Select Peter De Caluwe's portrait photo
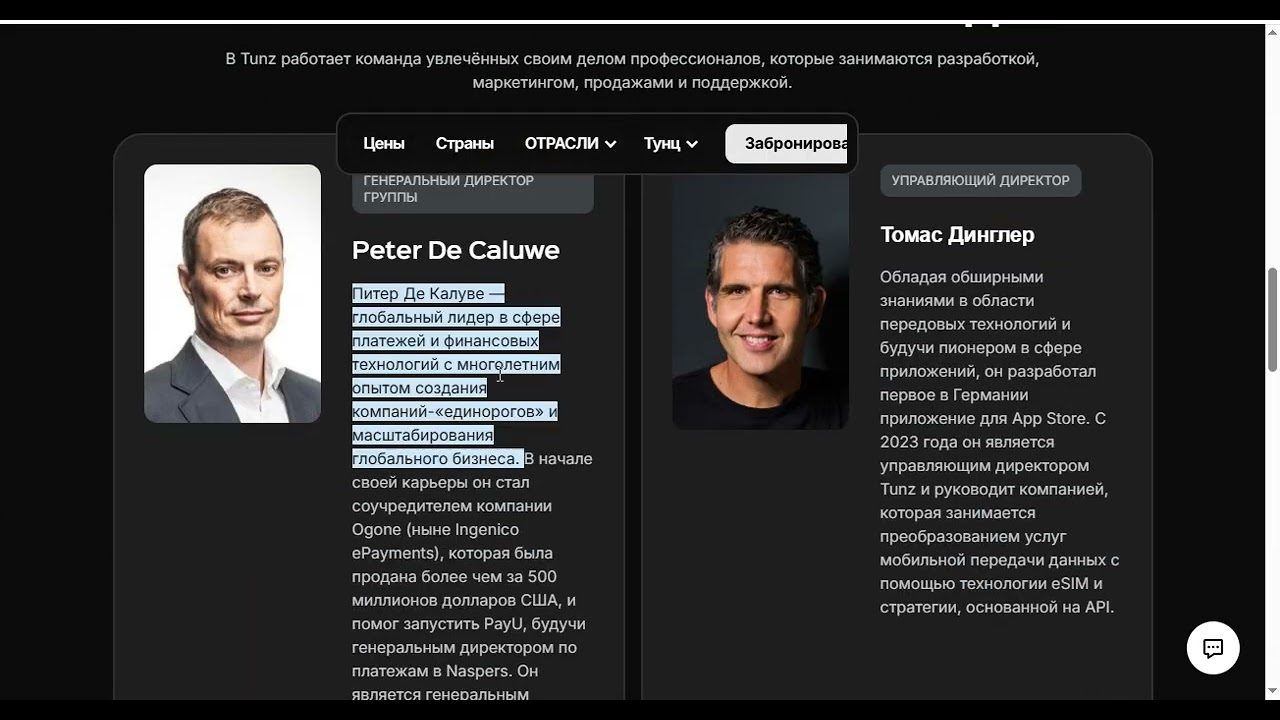This screenshot has width=1280, height=720. point(232,293)
